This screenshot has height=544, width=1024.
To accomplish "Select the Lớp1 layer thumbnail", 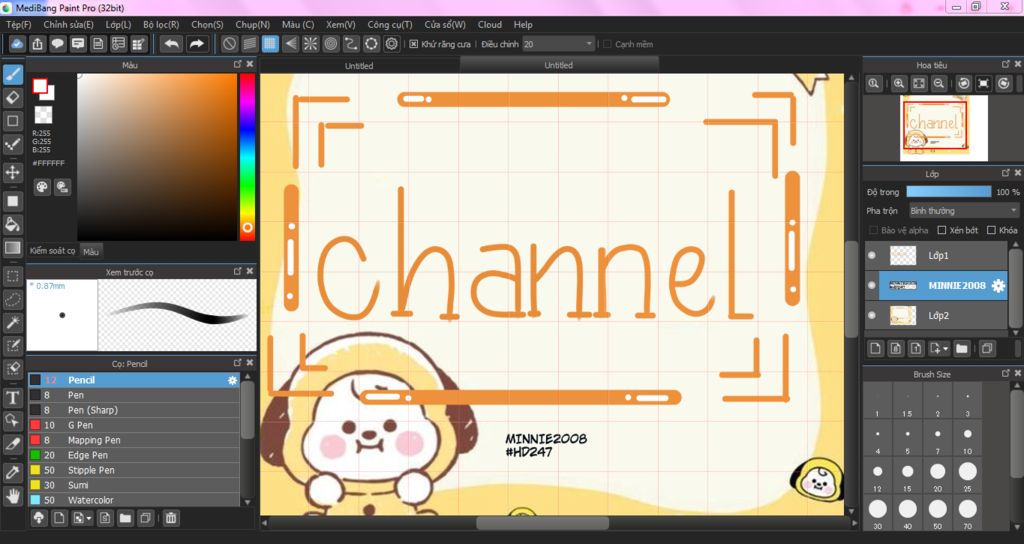I will pos(903,255).
